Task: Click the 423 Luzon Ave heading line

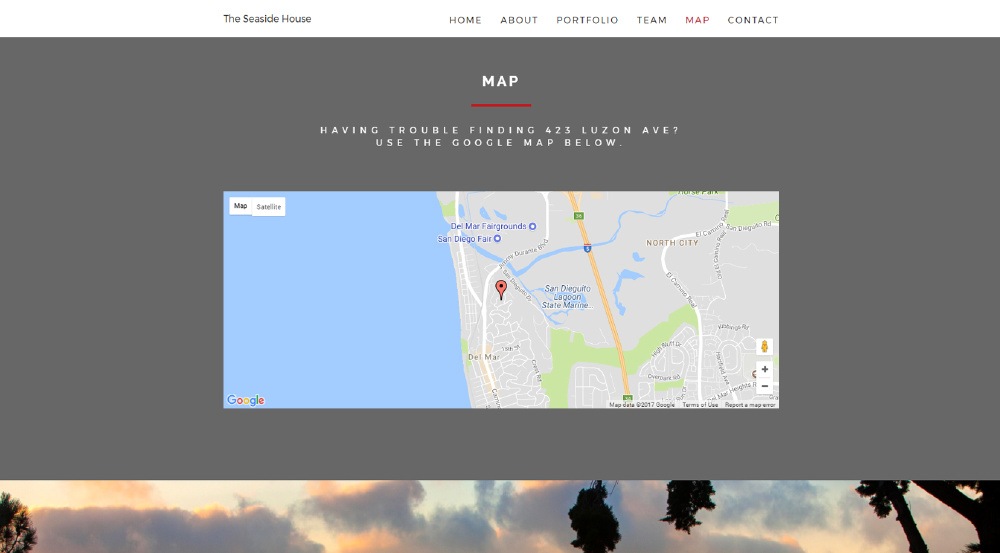Action: [501, 130]
